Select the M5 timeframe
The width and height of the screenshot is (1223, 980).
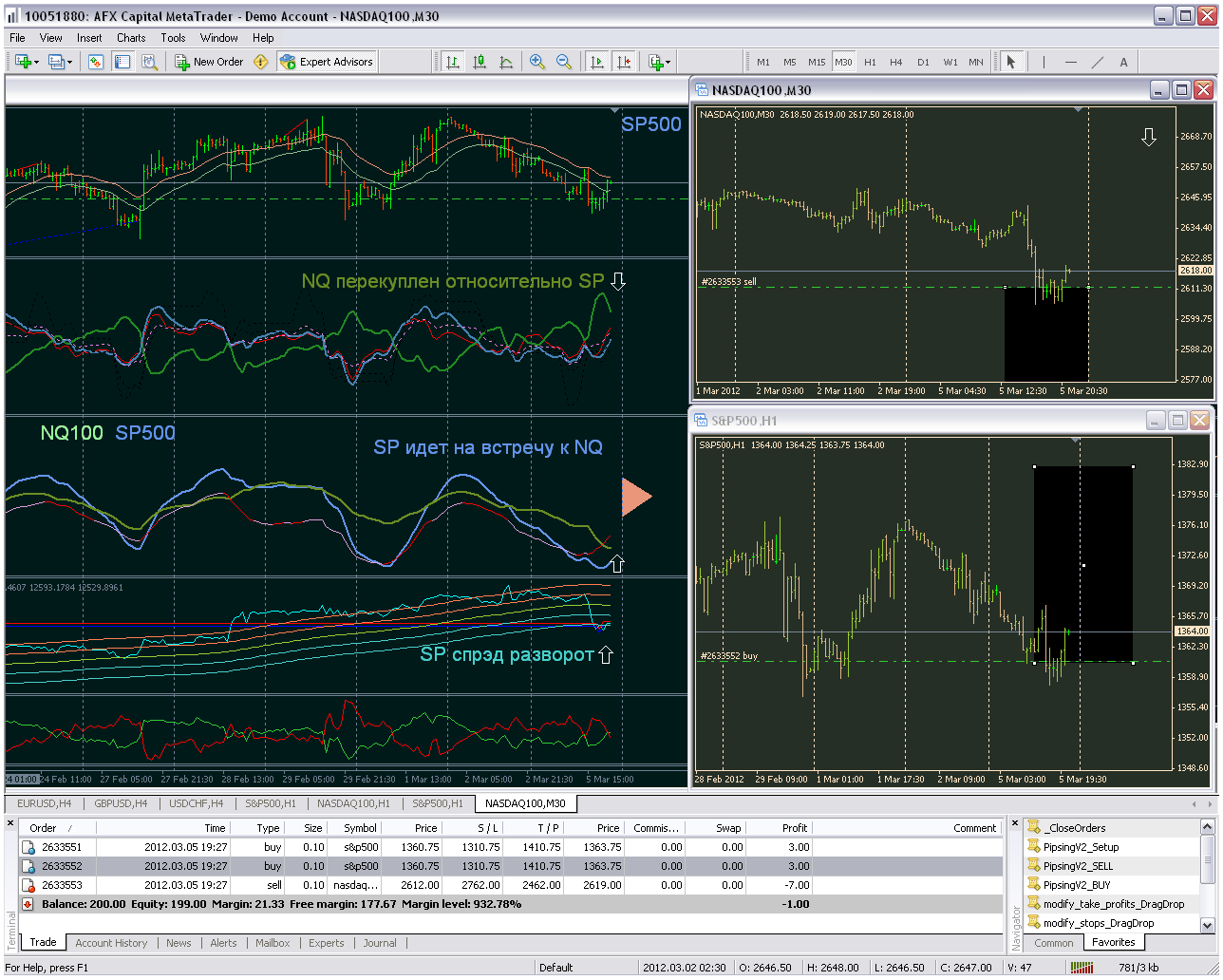[x=790, y=62]
